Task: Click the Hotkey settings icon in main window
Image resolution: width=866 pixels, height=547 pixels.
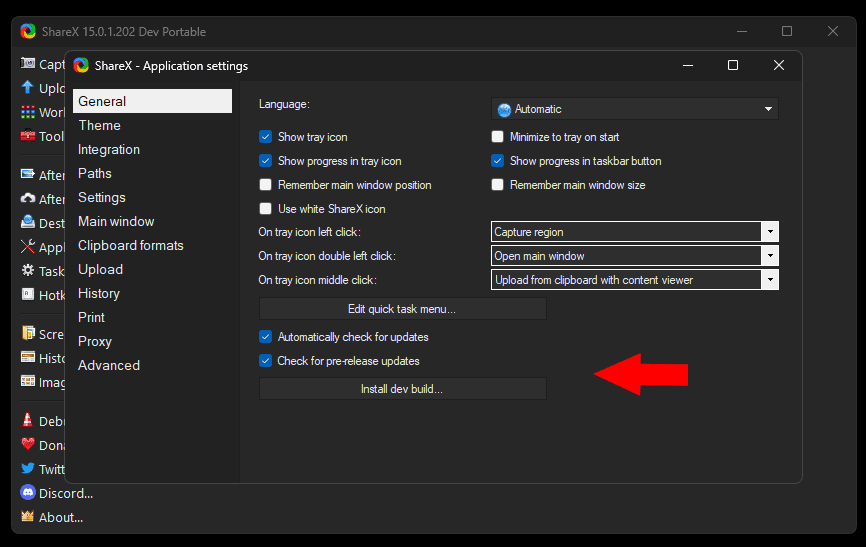Action: pos(28,294)
